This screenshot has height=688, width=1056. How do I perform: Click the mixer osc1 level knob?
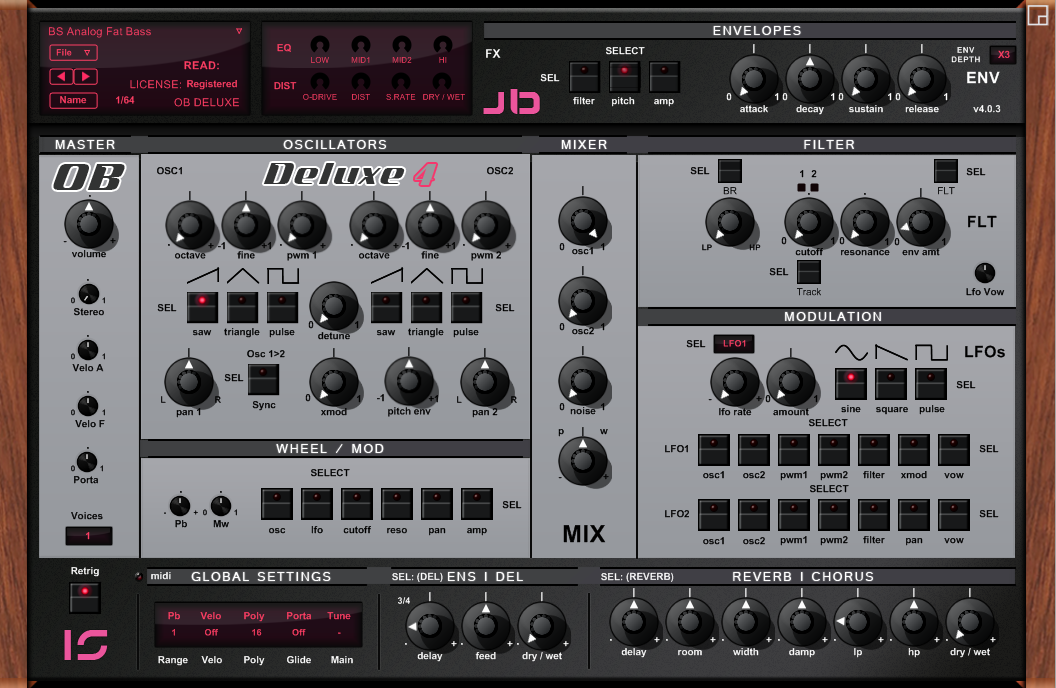click(583, 221)
